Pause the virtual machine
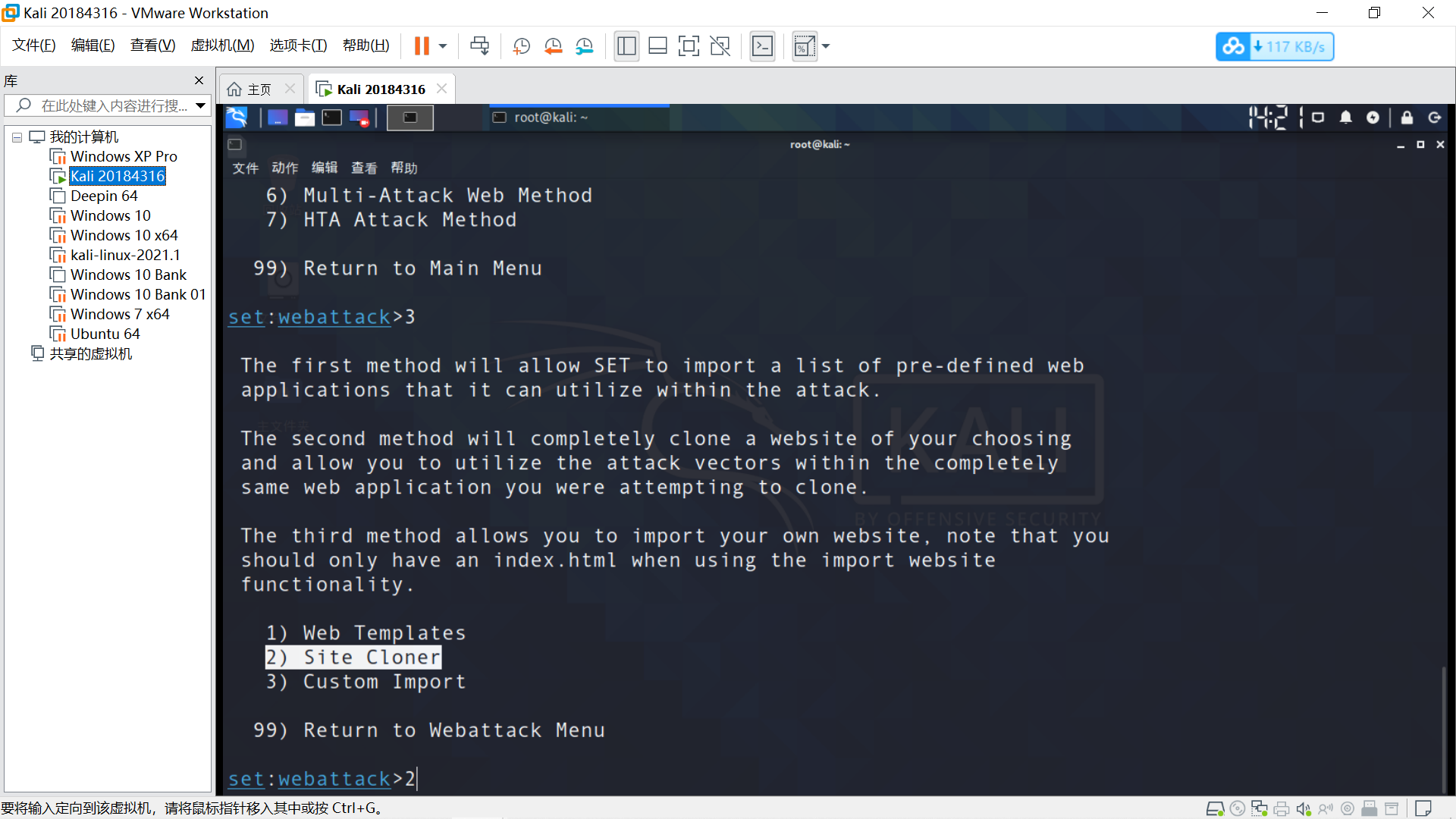Image resolution: width=1456 pixels, height=819 pixels. pos(422,46)
